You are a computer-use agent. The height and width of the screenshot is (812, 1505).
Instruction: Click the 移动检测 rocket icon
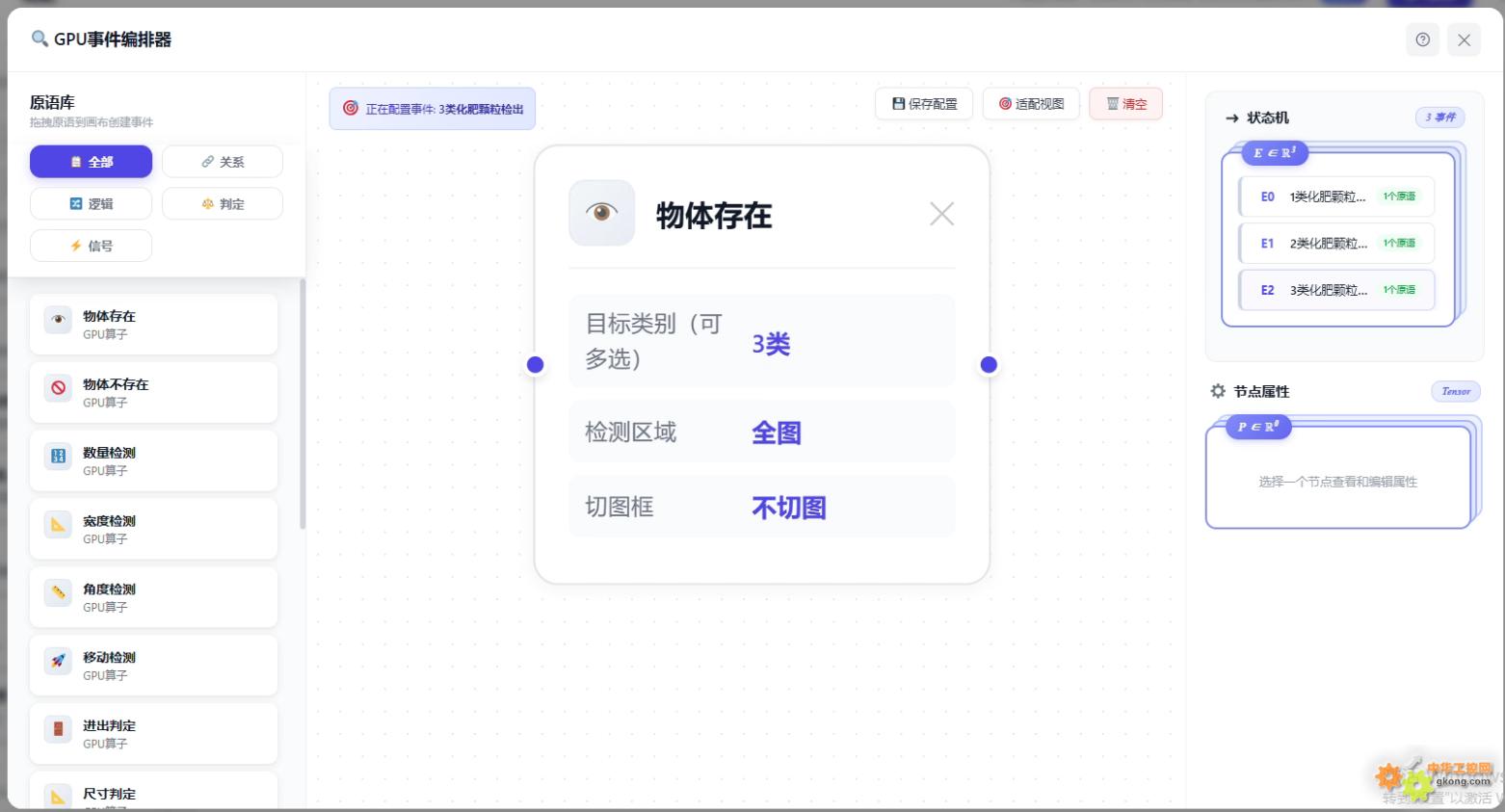click(59, 662)
